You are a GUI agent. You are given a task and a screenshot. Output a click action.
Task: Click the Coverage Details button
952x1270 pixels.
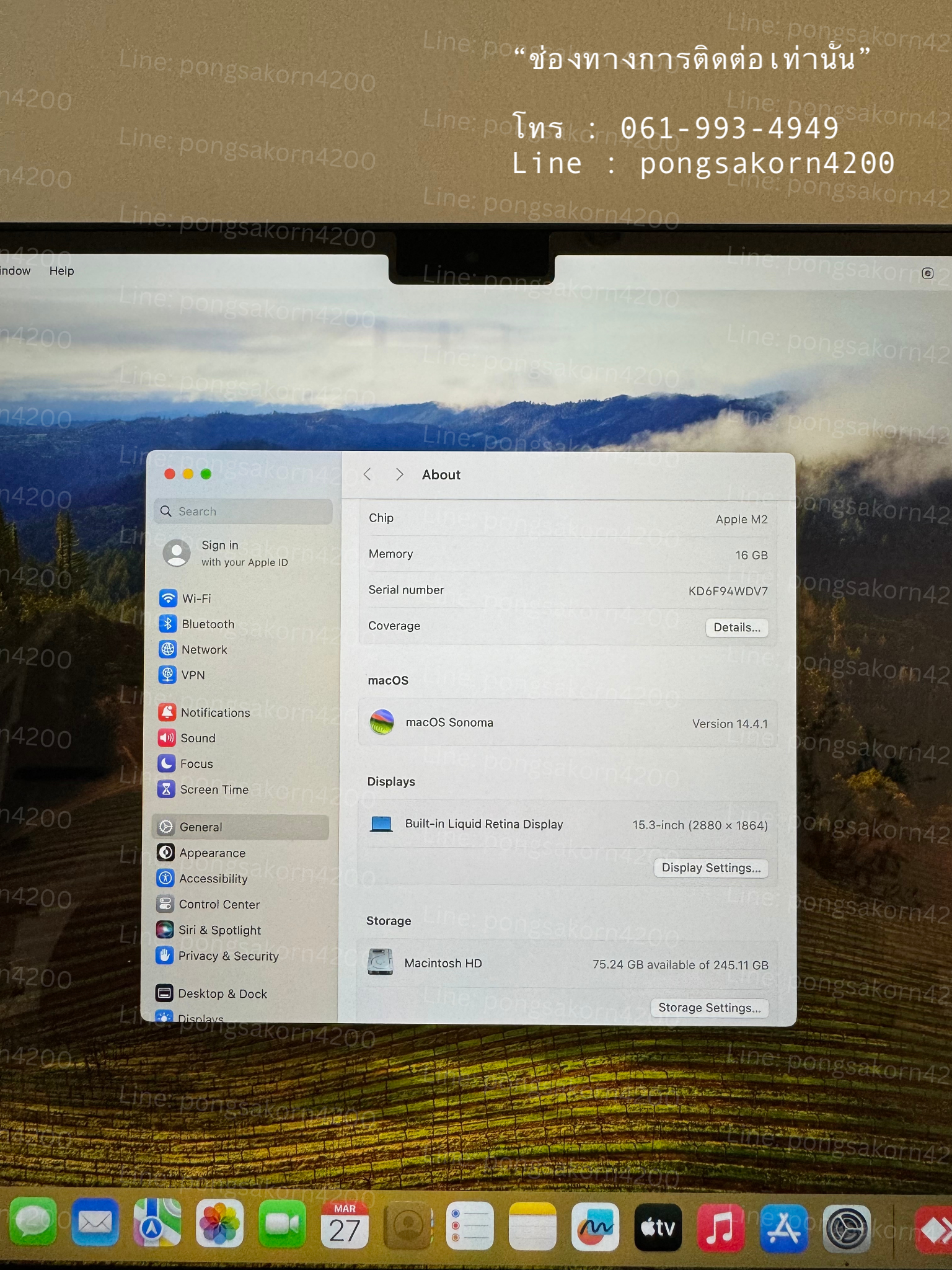pos(736,628)
